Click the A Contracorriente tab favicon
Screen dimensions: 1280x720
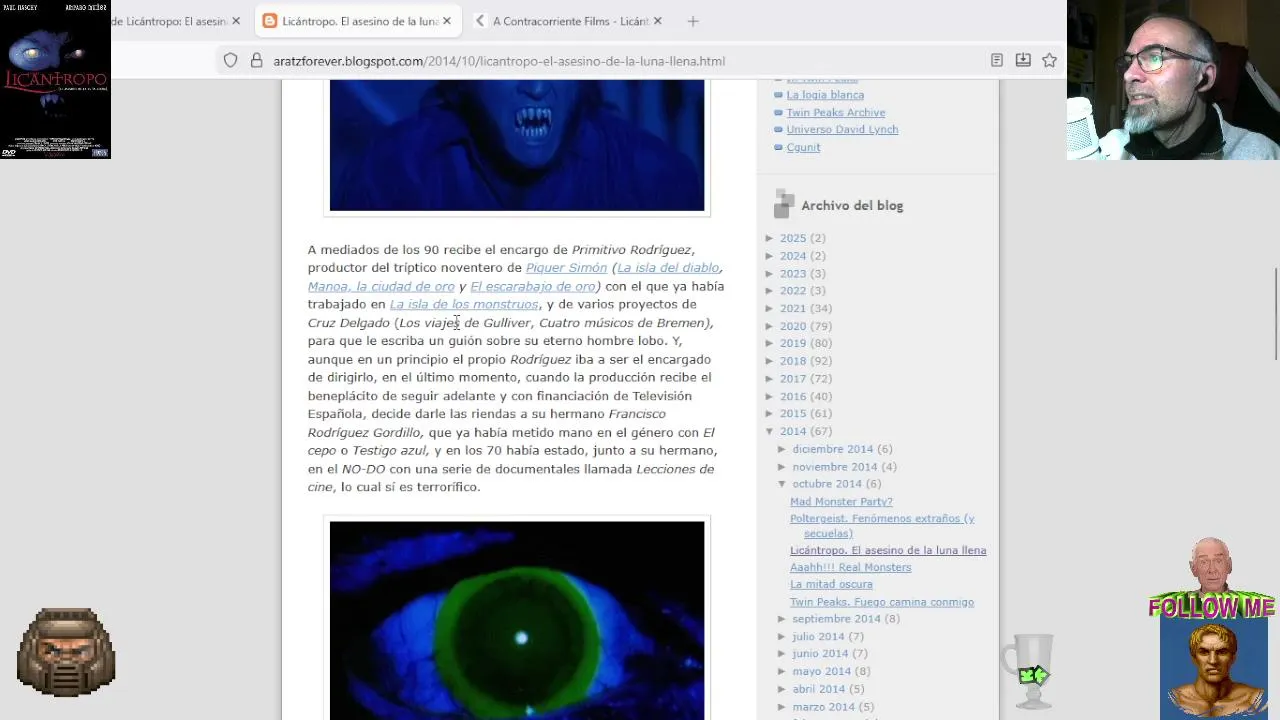(x=480, y=21)
